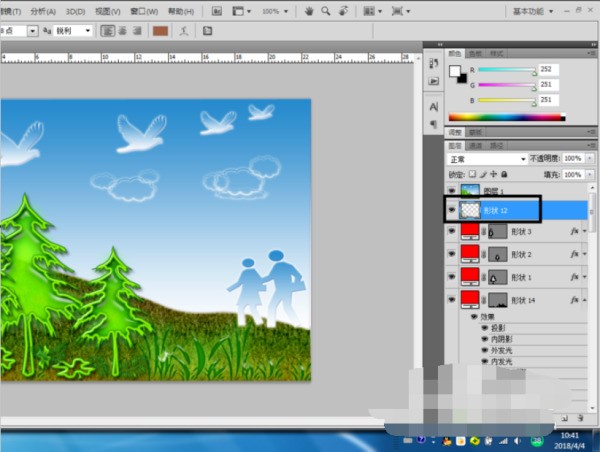600x452 pixels.
Task: Click the Character panel 'A' icon
Action: pyautogui.click(x=434, y=106)
